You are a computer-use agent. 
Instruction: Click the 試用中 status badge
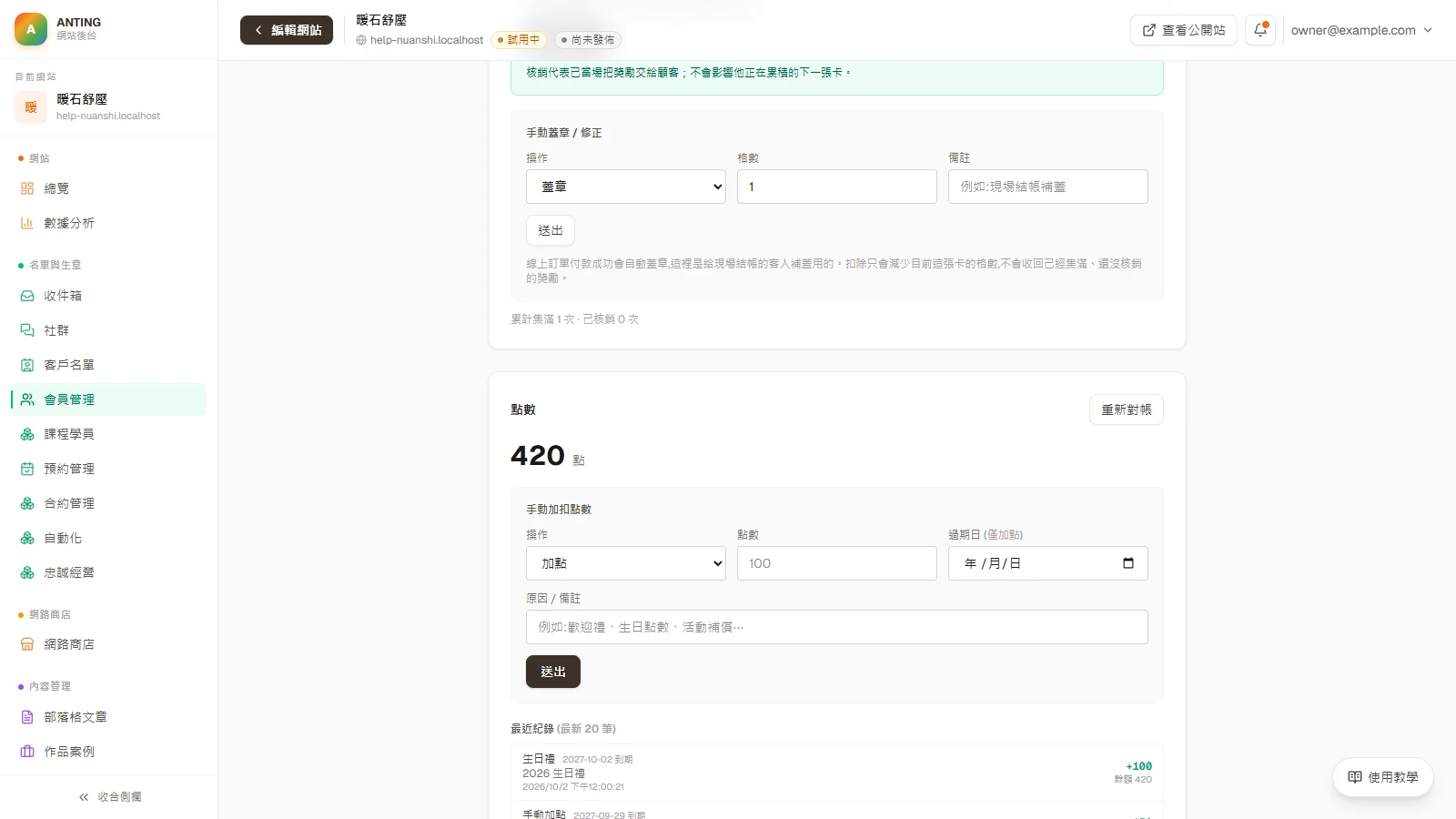click(x=518, y=40)
